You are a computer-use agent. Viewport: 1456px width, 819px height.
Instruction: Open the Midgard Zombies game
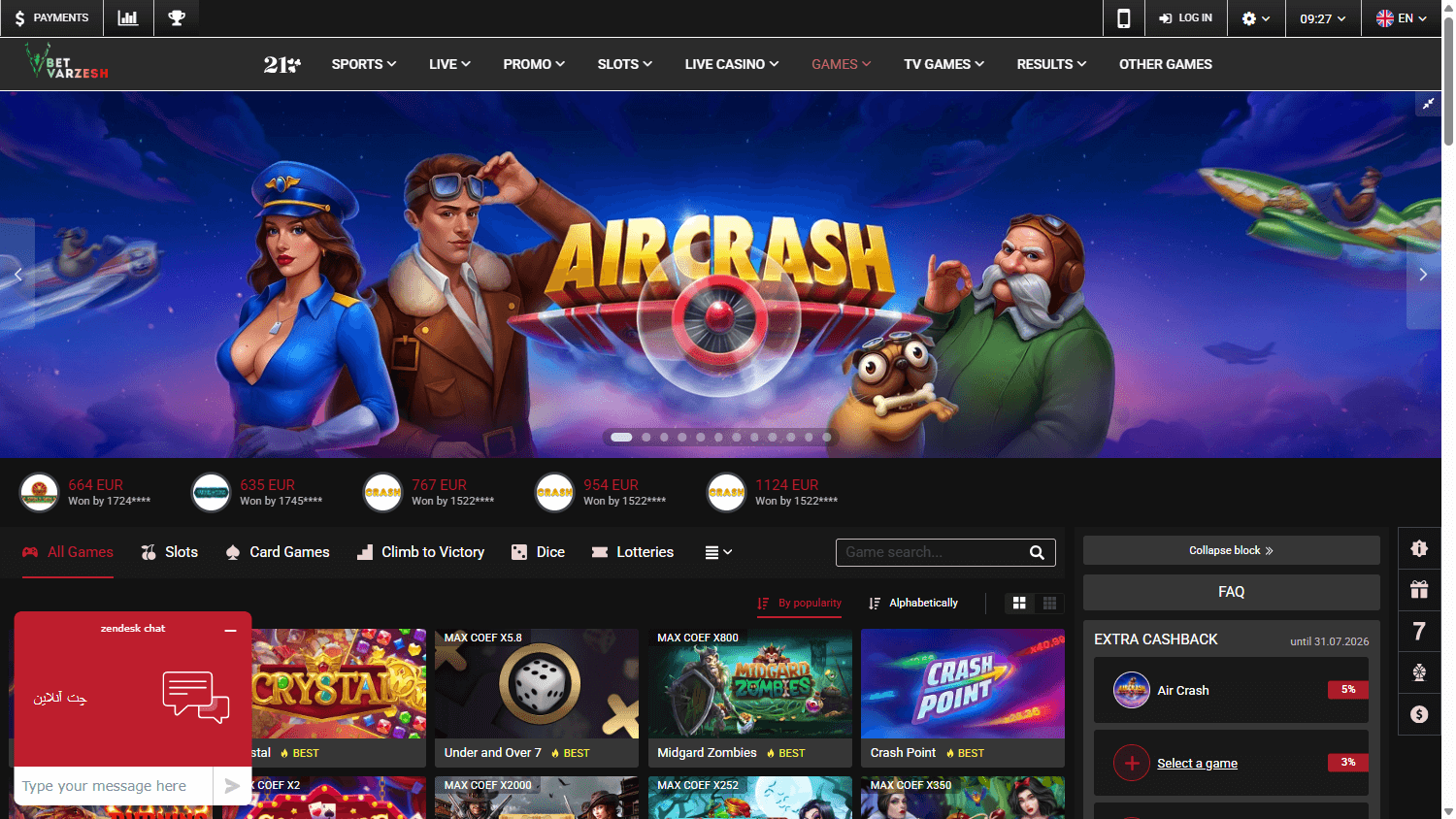(x=750, y=698)
